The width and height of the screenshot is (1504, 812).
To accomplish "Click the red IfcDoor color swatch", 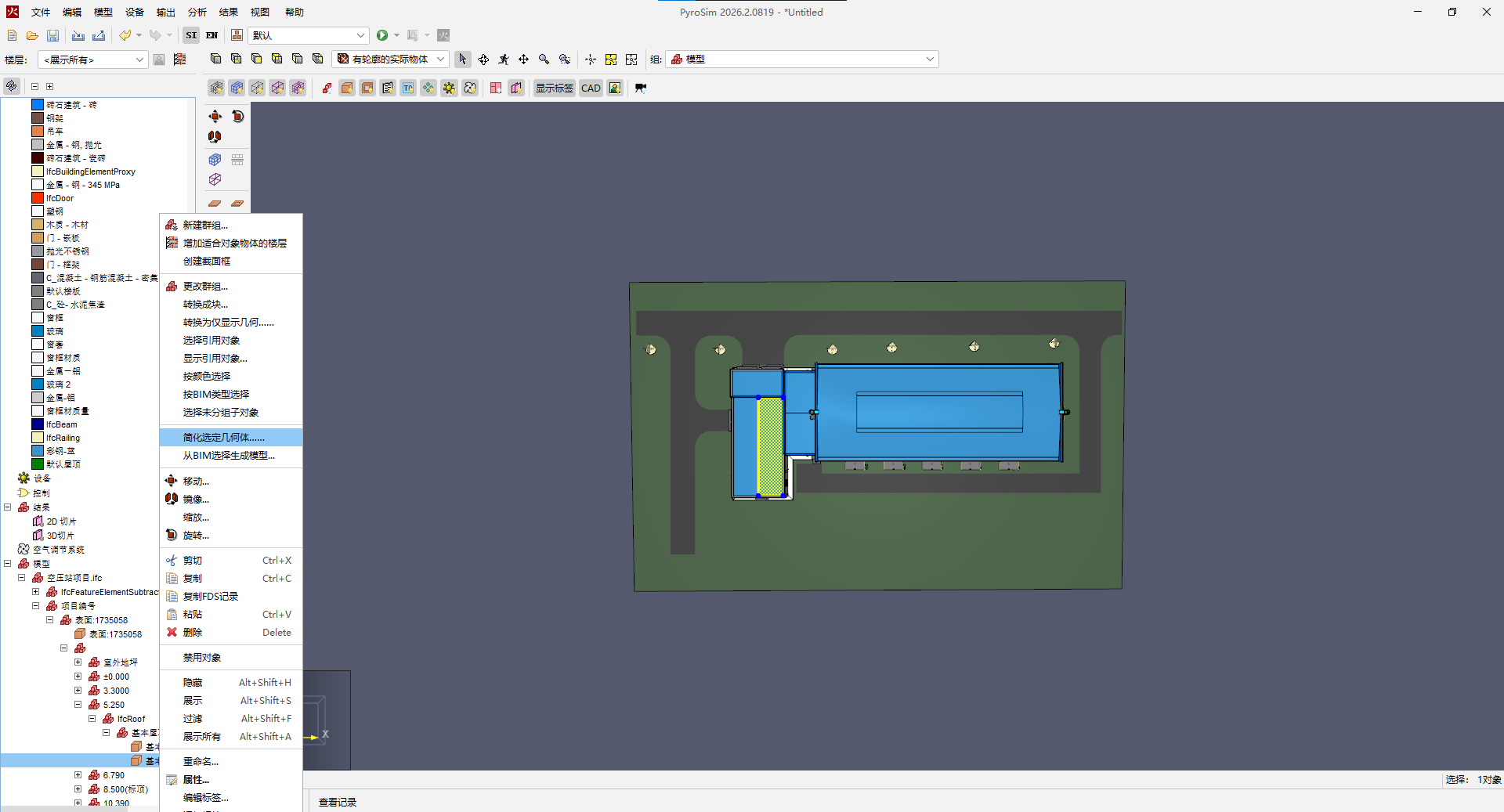I will click(38, 198).
